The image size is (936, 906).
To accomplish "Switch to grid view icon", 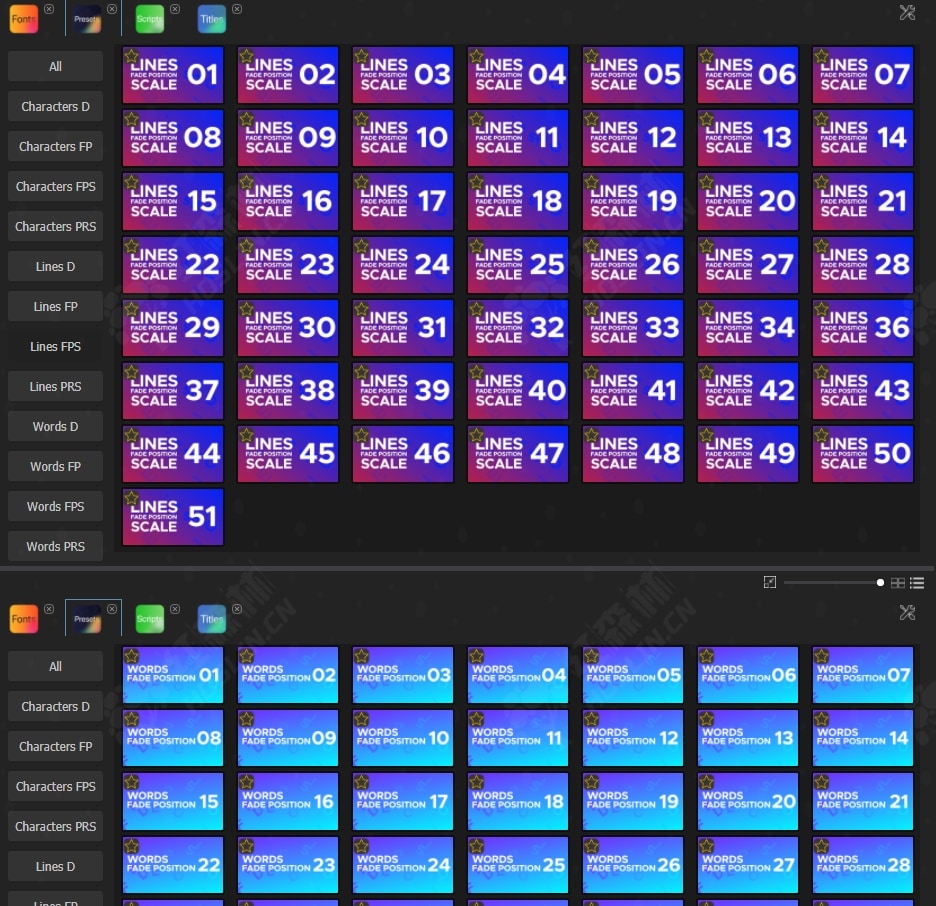I will pyautogui.click(x=898, y=583).
